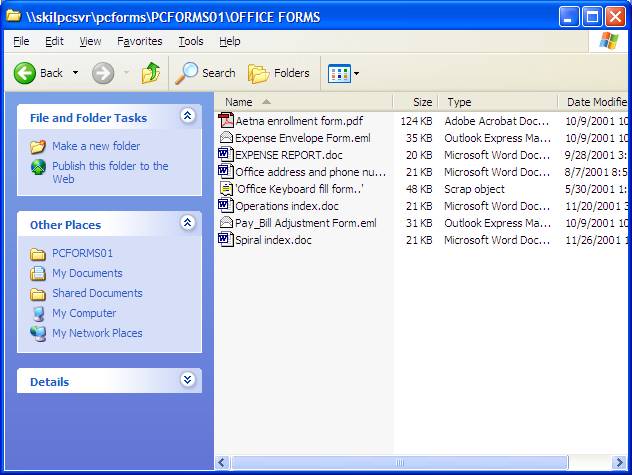Screen dimensions: 632x475
Task: Select the Expense Envelope Form mail icon
Action: (x=226, y=138)
